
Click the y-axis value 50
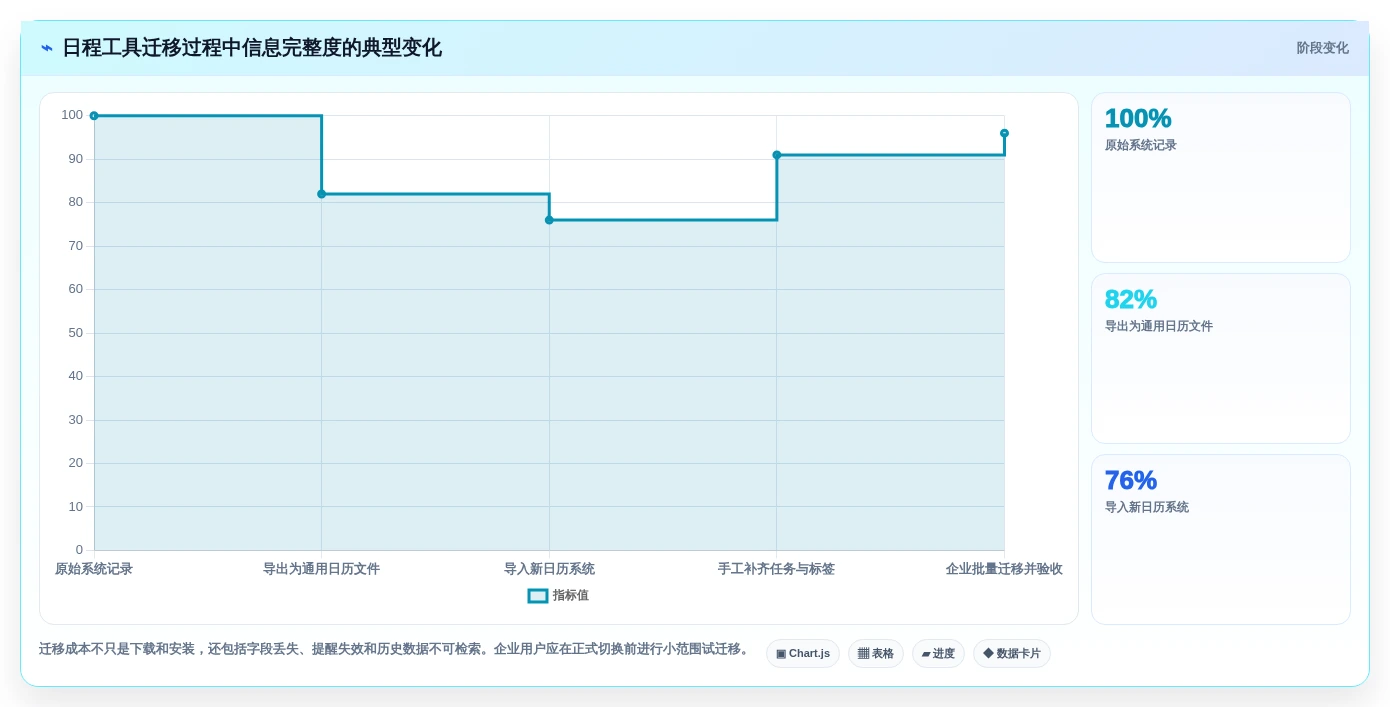pyautogui.click(x=76, y=333)
